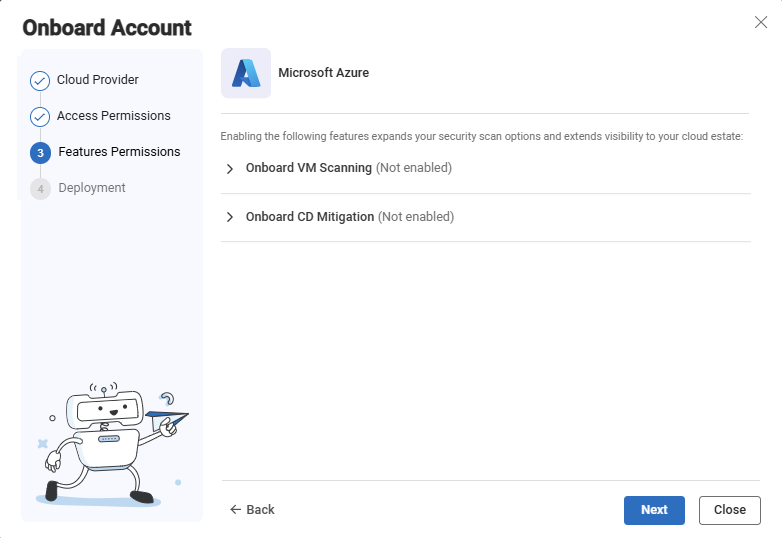Open the Onboard CD Mitigation section title

coord(310,217)
